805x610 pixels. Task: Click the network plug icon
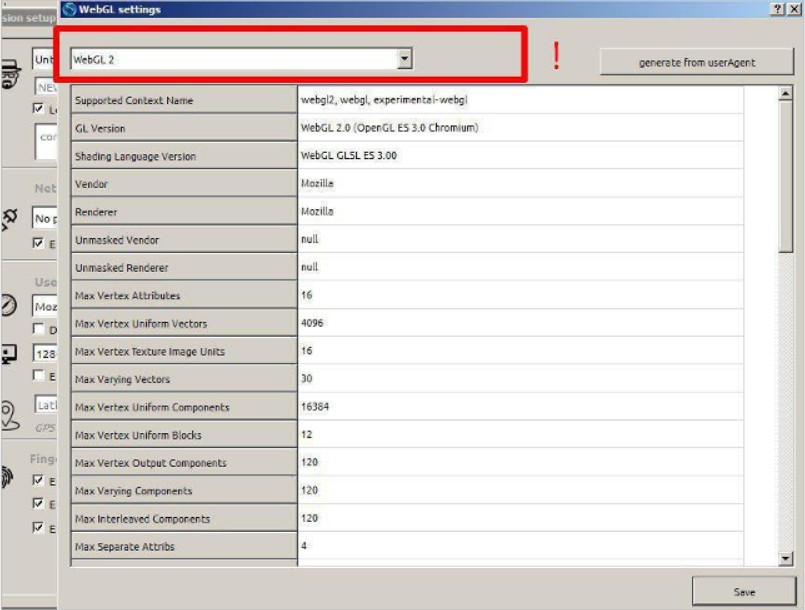[10, 217]
